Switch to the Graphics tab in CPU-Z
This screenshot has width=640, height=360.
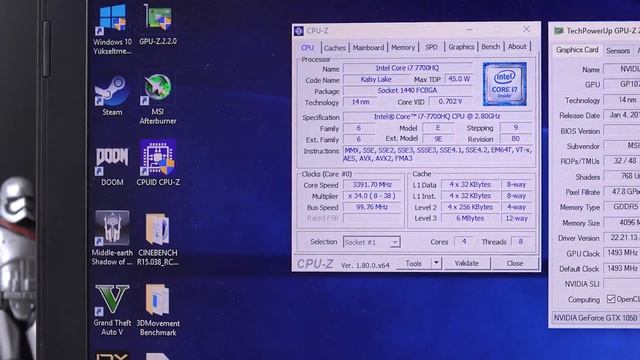pos(461,47)
